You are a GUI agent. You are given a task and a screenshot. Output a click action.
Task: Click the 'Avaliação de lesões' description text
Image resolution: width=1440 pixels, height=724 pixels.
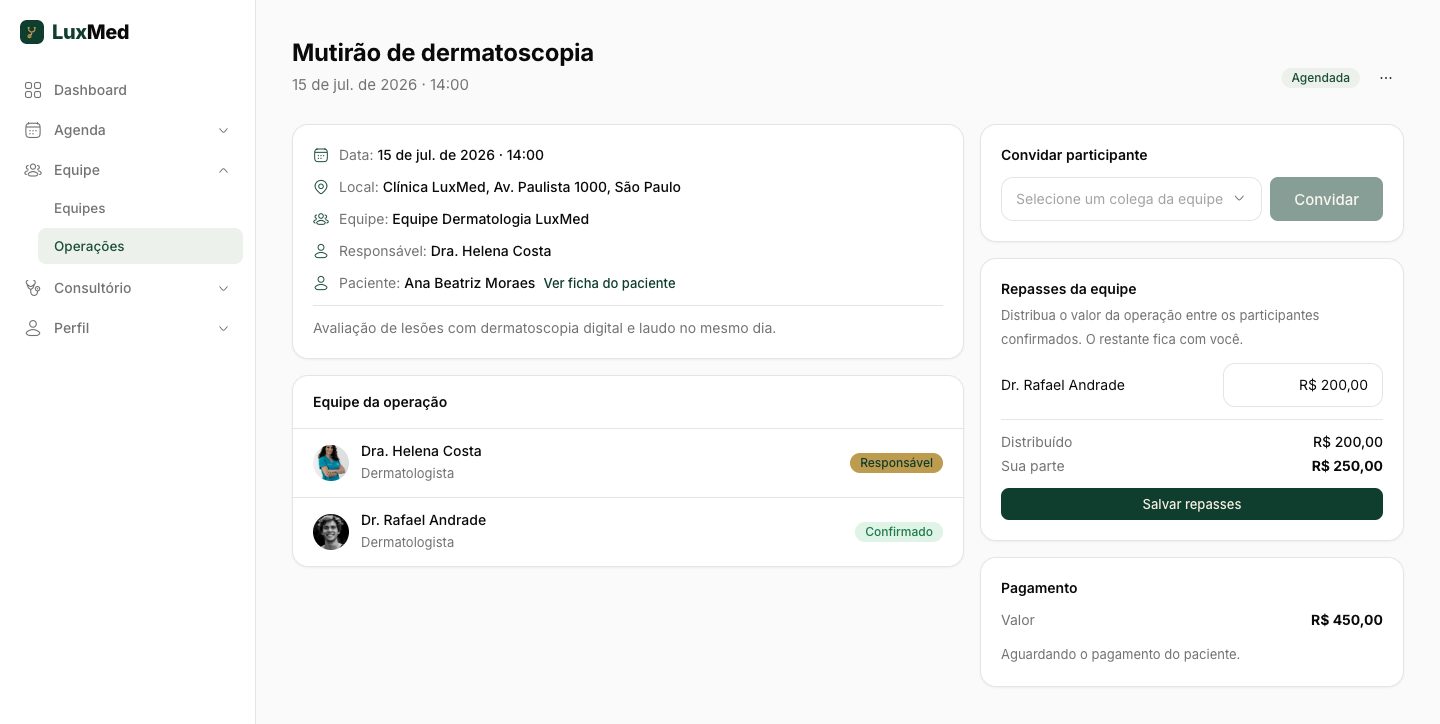[x=544, y=328]
